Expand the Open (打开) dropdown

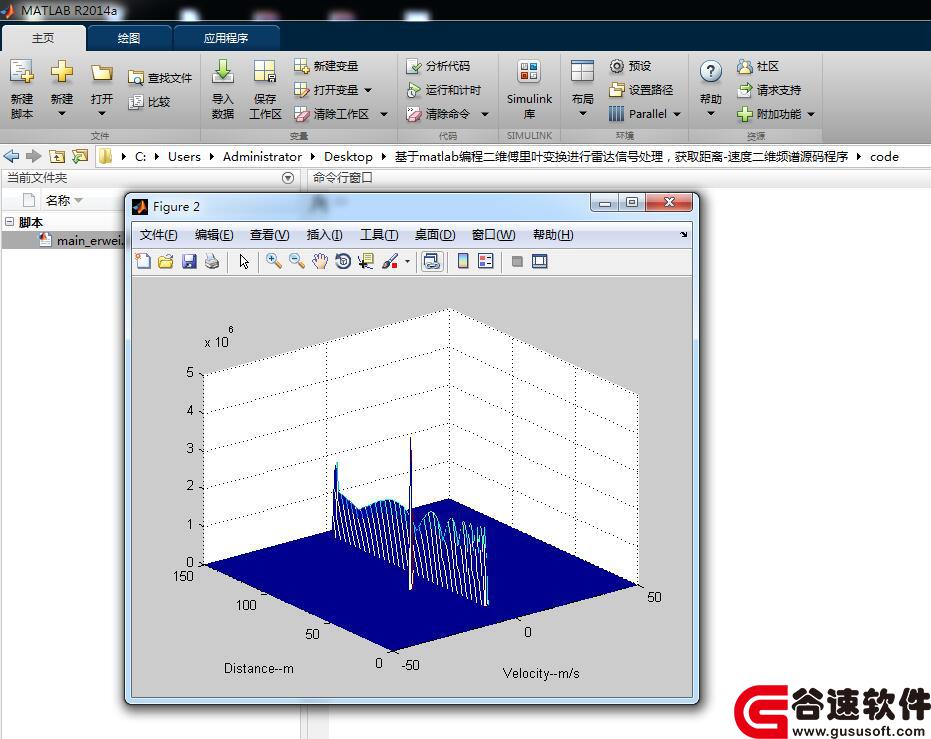[102, 113]
